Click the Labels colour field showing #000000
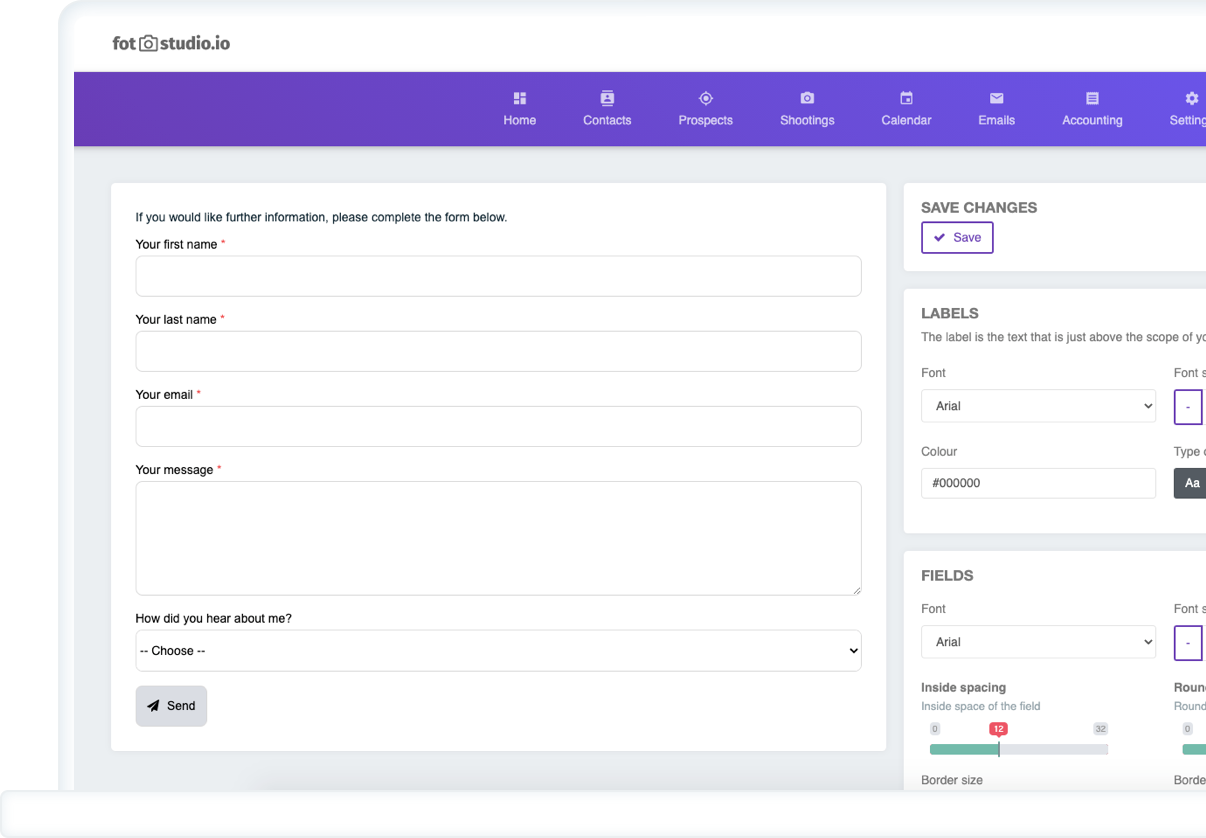1206x838 pixels. pyautogui.click(x=1038, y=483)
